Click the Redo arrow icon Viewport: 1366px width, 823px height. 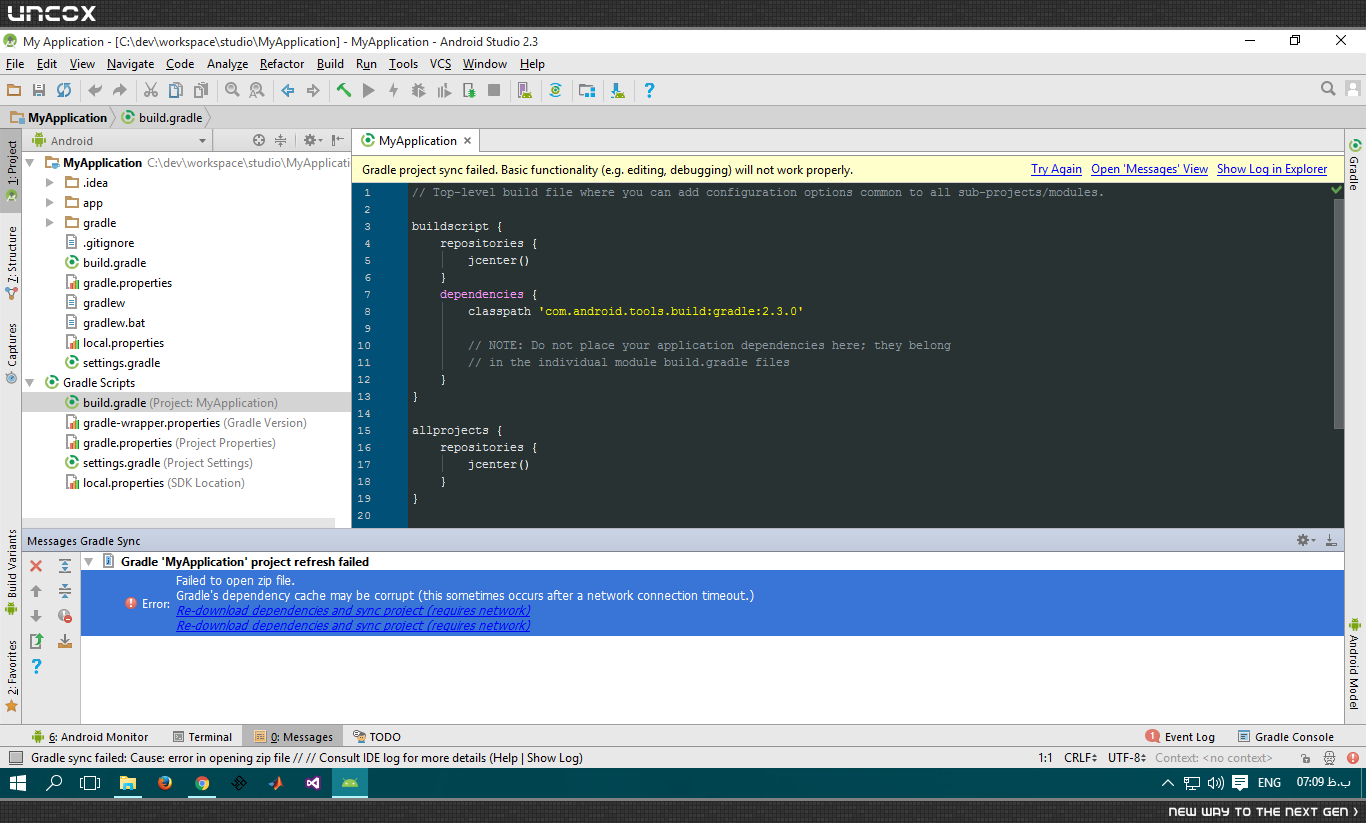tap(119, 90)
